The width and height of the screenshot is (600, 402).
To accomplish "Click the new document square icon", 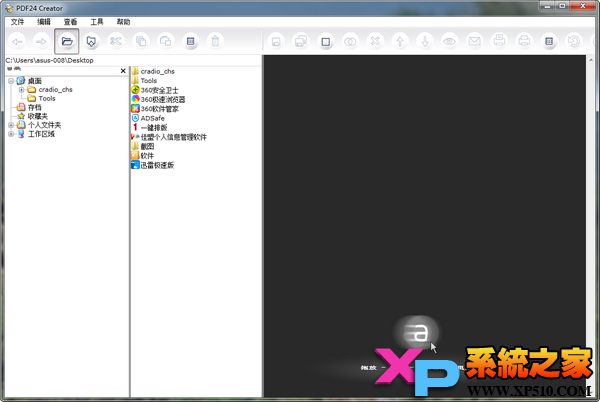I will click(326, 41).
